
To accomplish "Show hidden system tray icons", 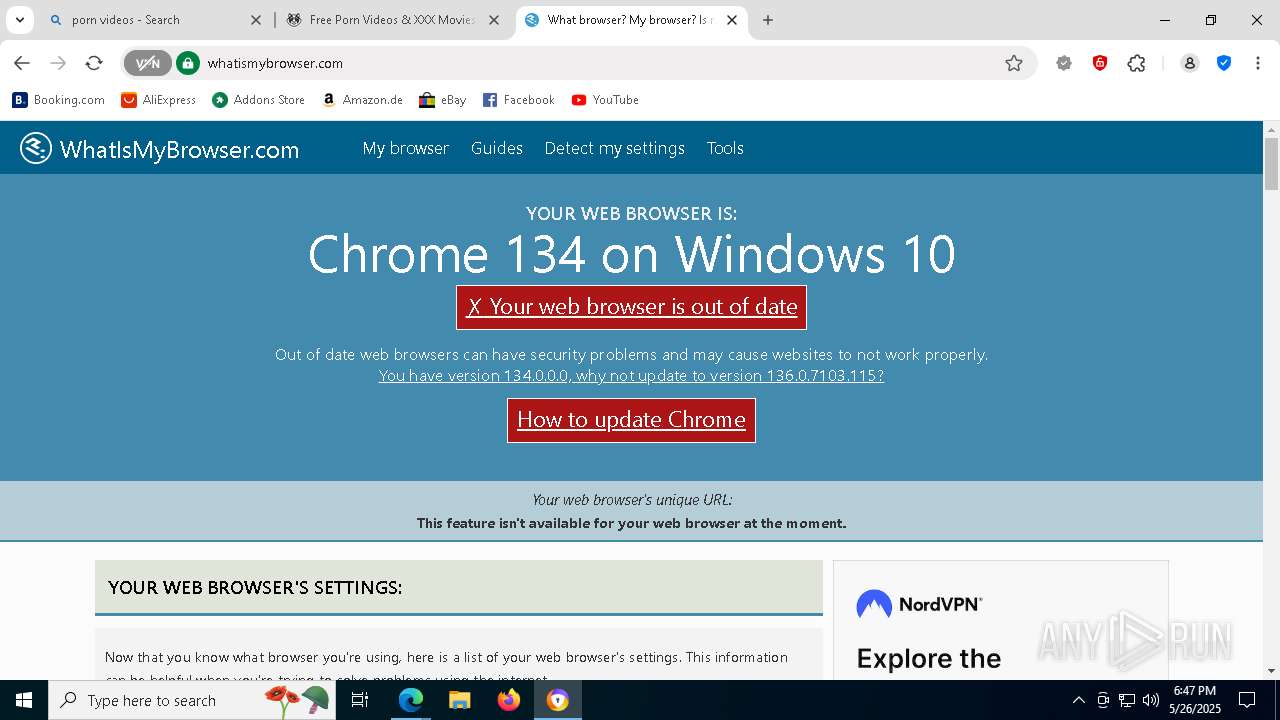I will pos(1078,700).
